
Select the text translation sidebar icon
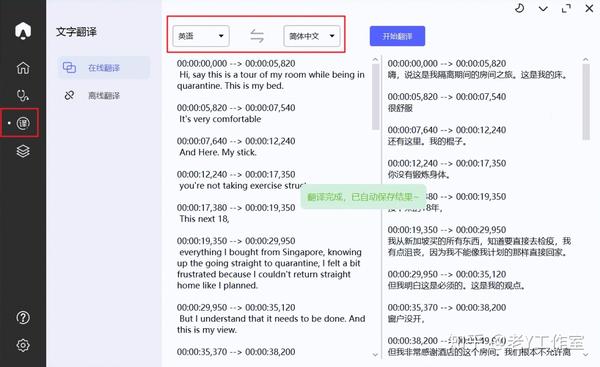(23, 123)
